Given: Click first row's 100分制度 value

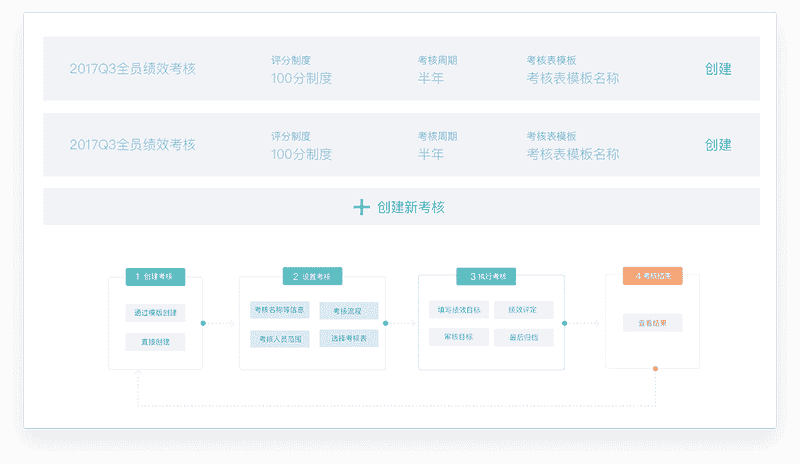Looking at the screenshot, I should pyautogui.click(x=302, y=78).
